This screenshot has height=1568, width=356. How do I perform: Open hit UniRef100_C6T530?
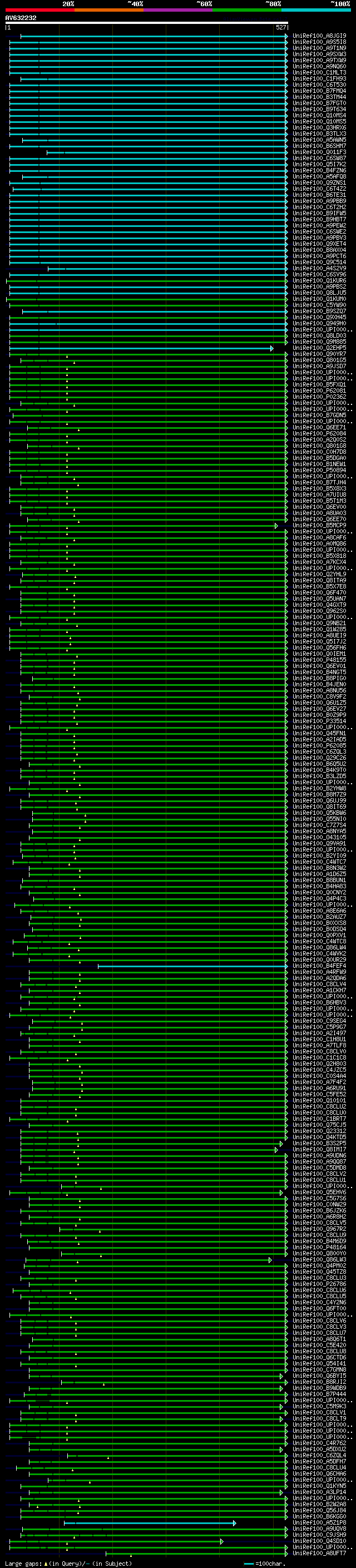(319, 85)
